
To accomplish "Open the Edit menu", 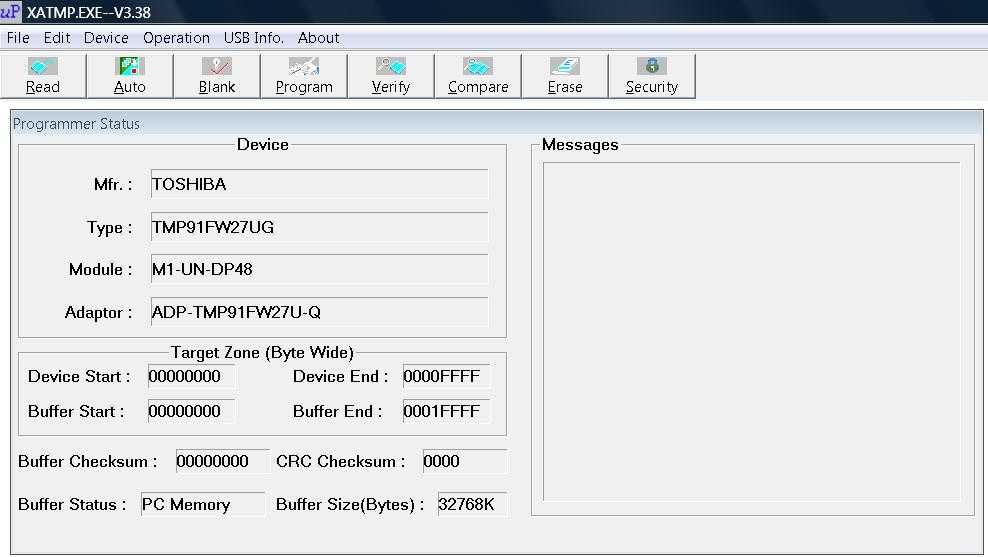I will (57, 38).
